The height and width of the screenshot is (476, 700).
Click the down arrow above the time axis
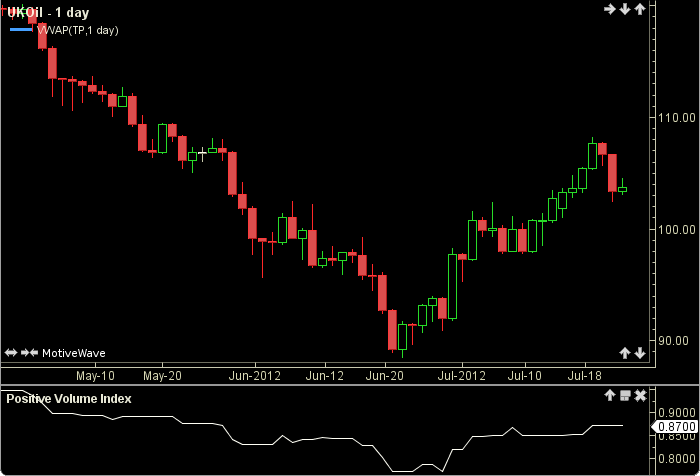pos(640,353)
